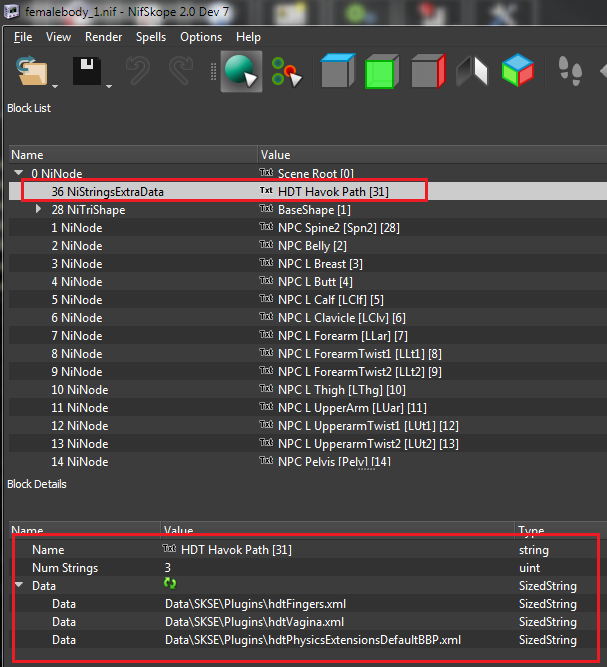Click Txt icon beside NPC L Thigh [LThg]

(266, 388)
